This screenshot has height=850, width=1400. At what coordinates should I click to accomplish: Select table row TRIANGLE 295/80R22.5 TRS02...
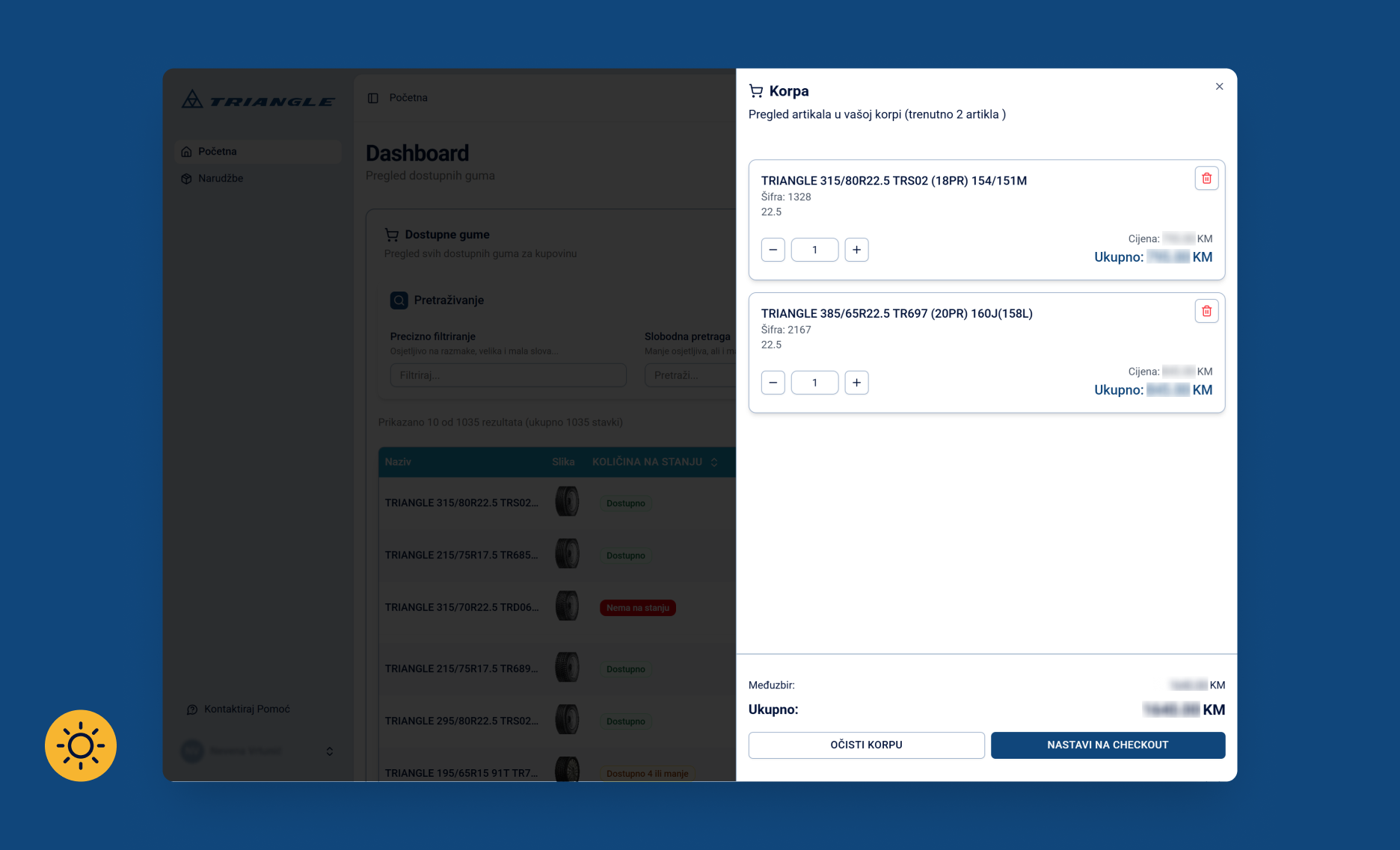click(x=557, y=721)
